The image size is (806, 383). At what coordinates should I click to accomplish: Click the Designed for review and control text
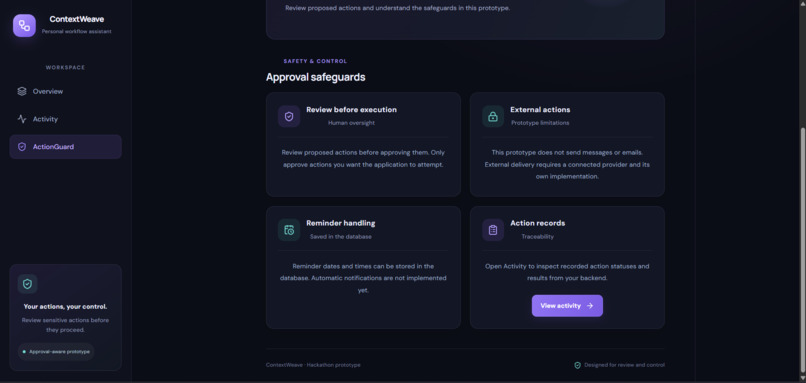click(625, 365)
